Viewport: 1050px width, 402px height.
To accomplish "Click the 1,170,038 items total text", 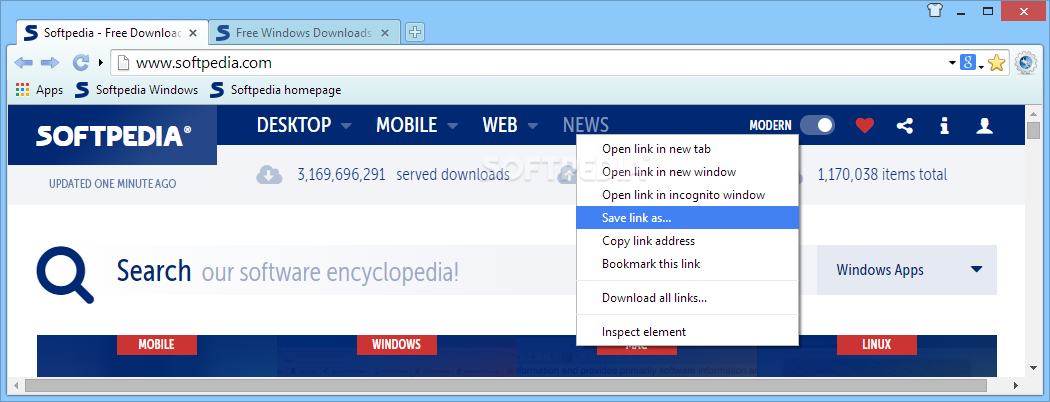I will point(882,175).
